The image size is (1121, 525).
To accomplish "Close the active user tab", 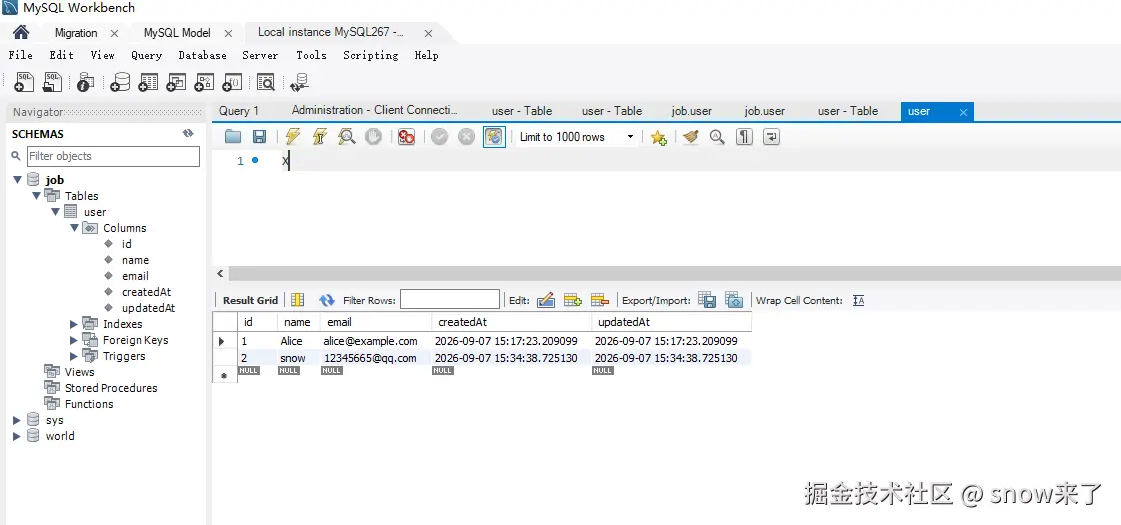I will pos(964,112).
